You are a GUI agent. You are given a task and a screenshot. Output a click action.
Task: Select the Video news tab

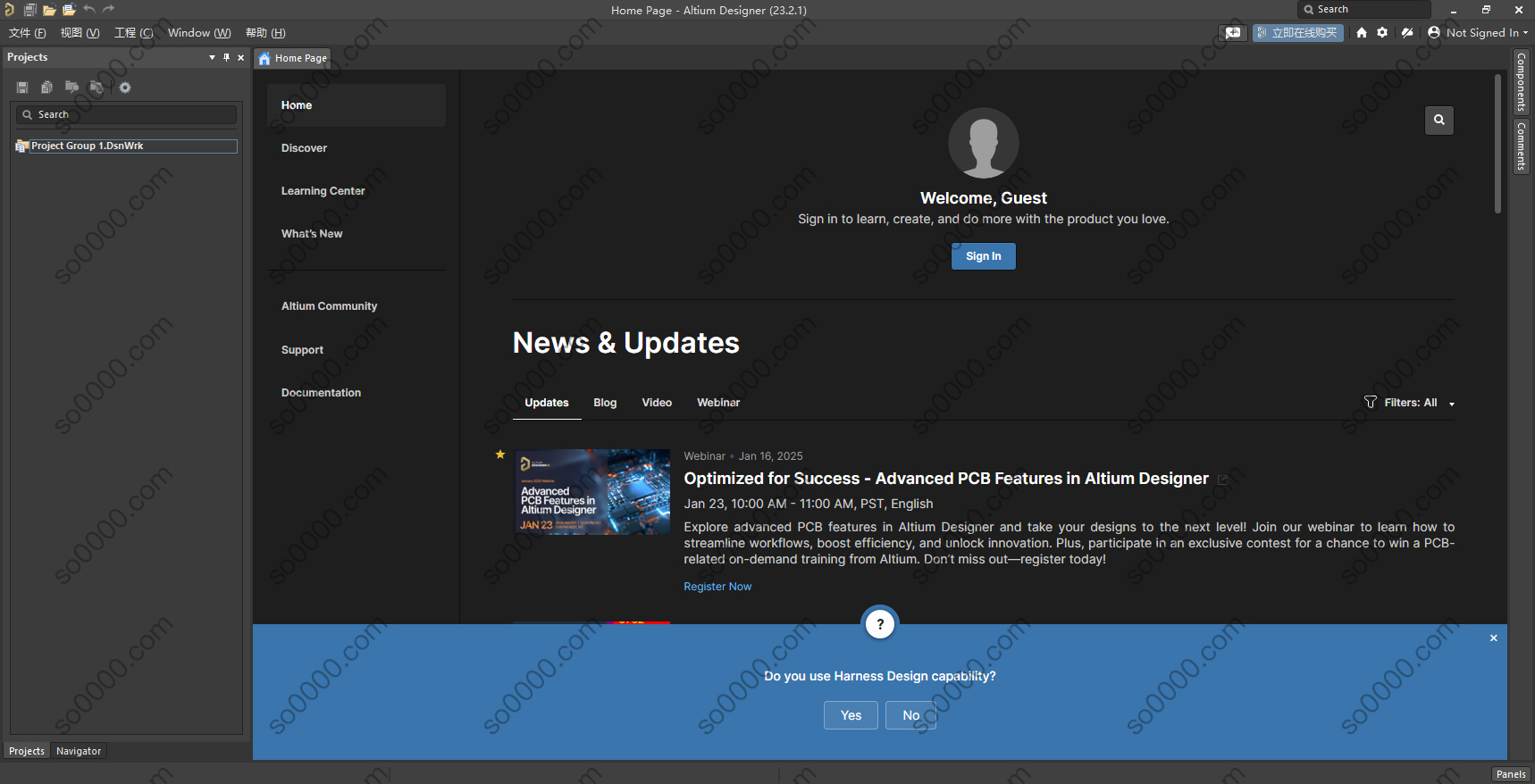click(657, 403)
